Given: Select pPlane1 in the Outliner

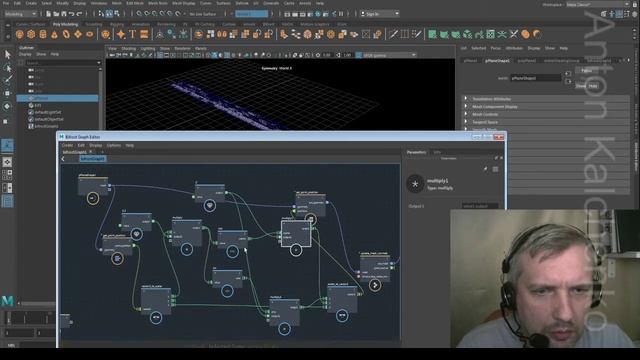Looking at the screenshot, I should pyautogui.click(x=57, y=98).
